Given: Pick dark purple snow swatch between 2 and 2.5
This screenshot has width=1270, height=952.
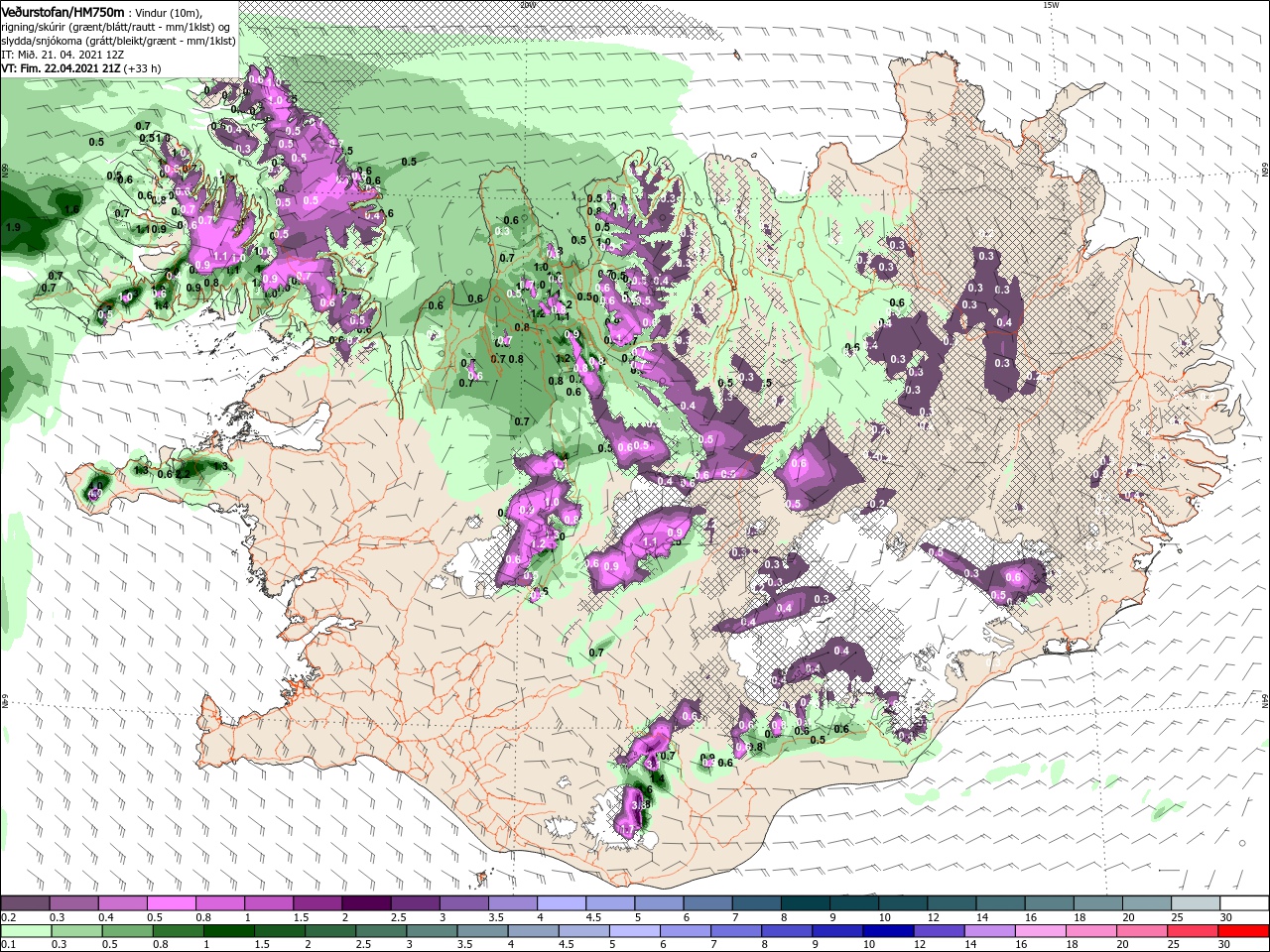Looking at the screenshot, I should pyautogui.click(x=365, y=902).
